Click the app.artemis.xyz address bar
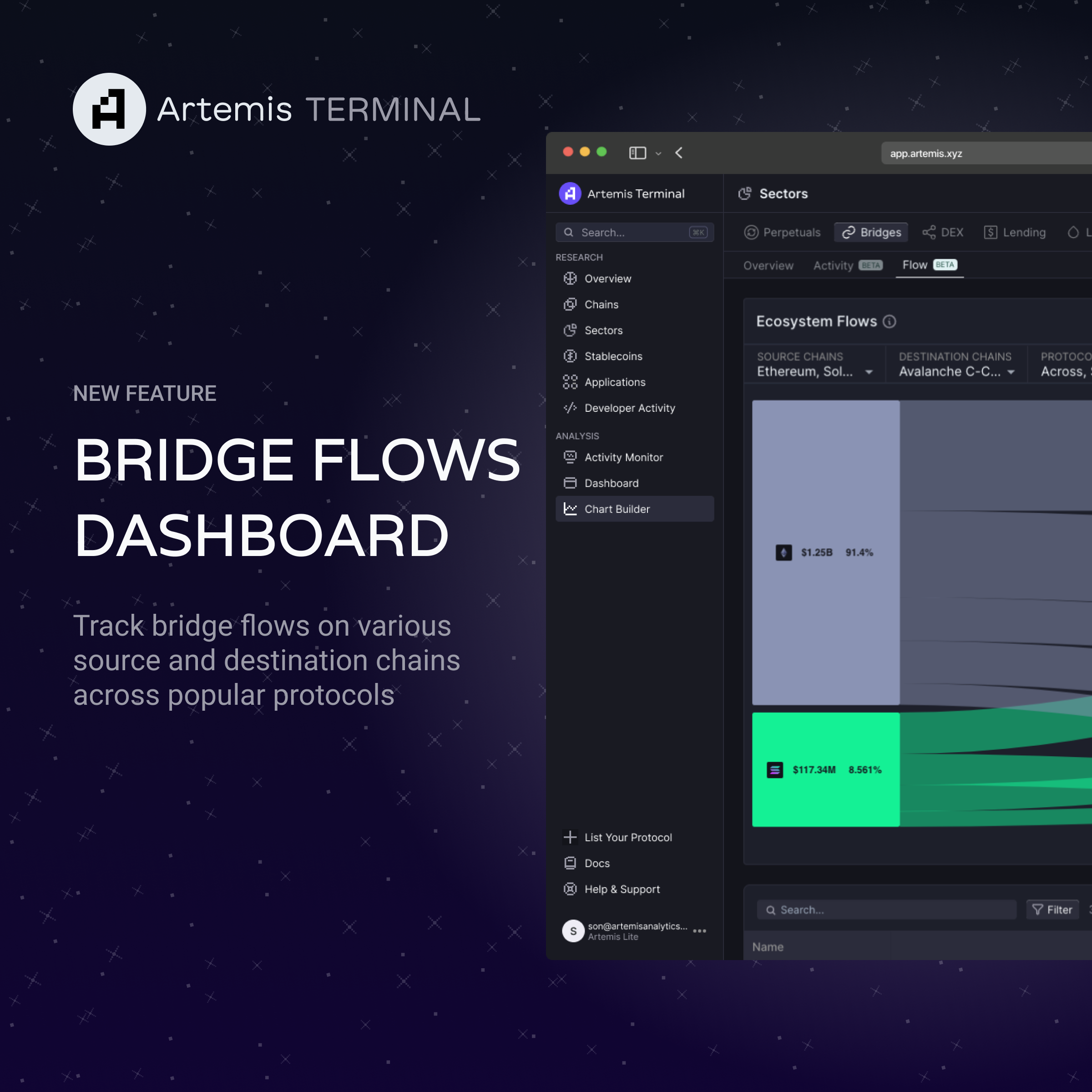 (x=986, y=153)
